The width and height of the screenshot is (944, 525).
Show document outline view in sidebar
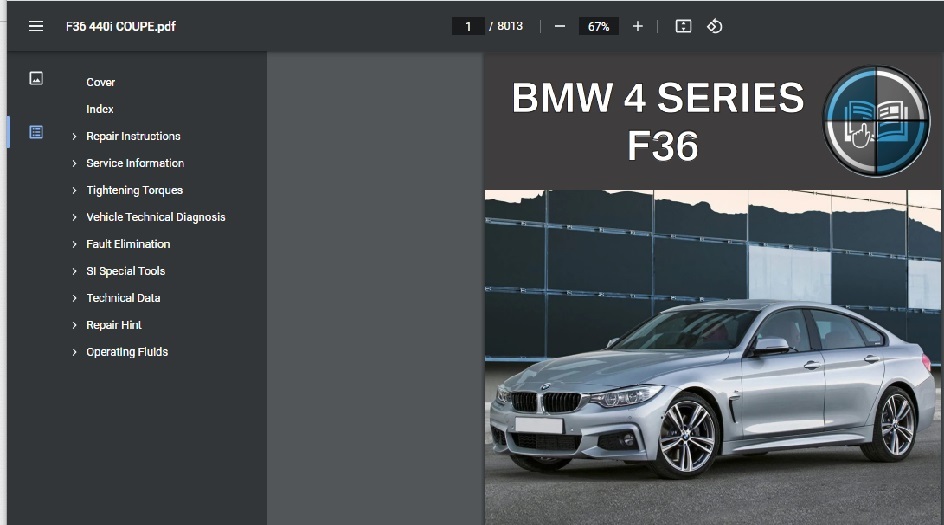pos(36,132)
